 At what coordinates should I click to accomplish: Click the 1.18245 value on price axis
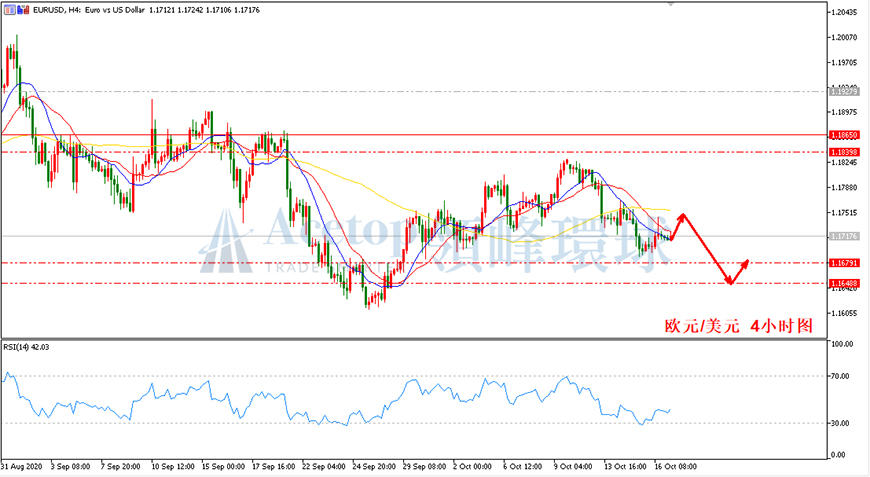click(844, 162)
